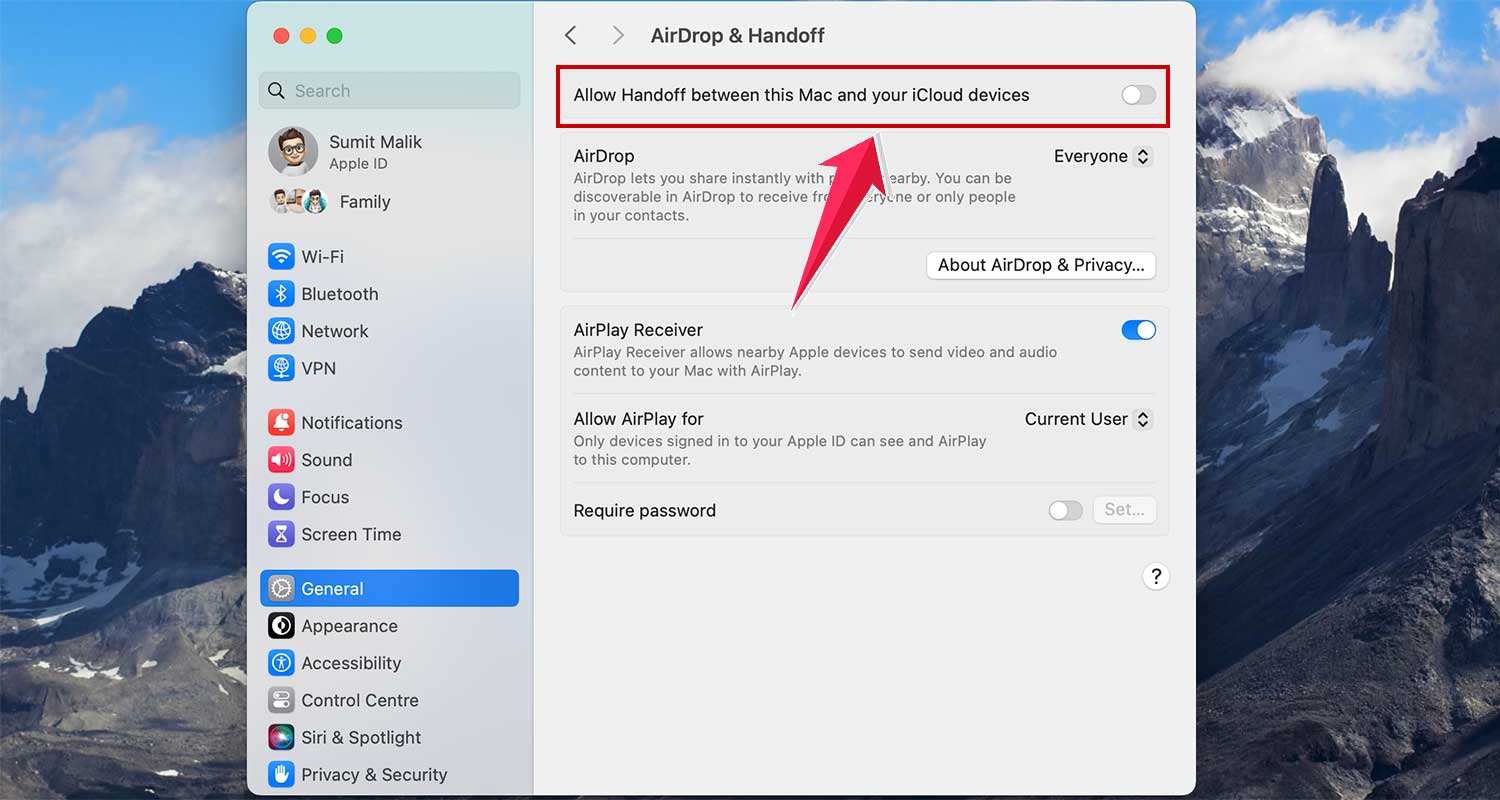Select General in the sidebar
1500x800 pixels.
[x=330, y=588]
